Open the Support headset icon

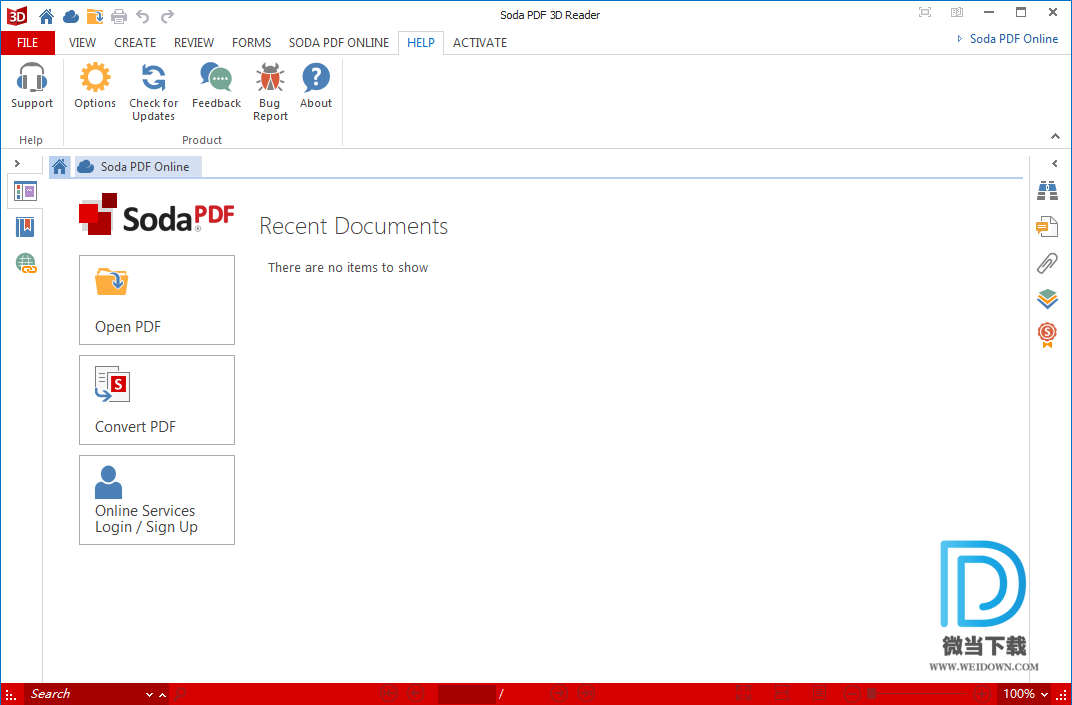[x=31, y=85]
